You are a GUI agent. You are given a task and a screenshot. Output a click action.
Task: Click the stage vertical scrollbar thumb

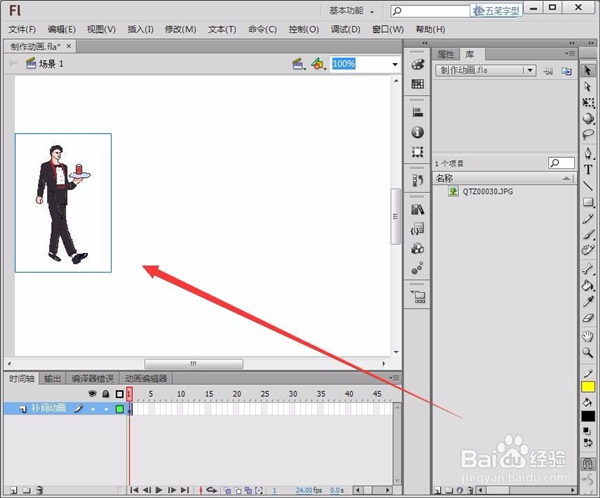(x=395, y=216)
